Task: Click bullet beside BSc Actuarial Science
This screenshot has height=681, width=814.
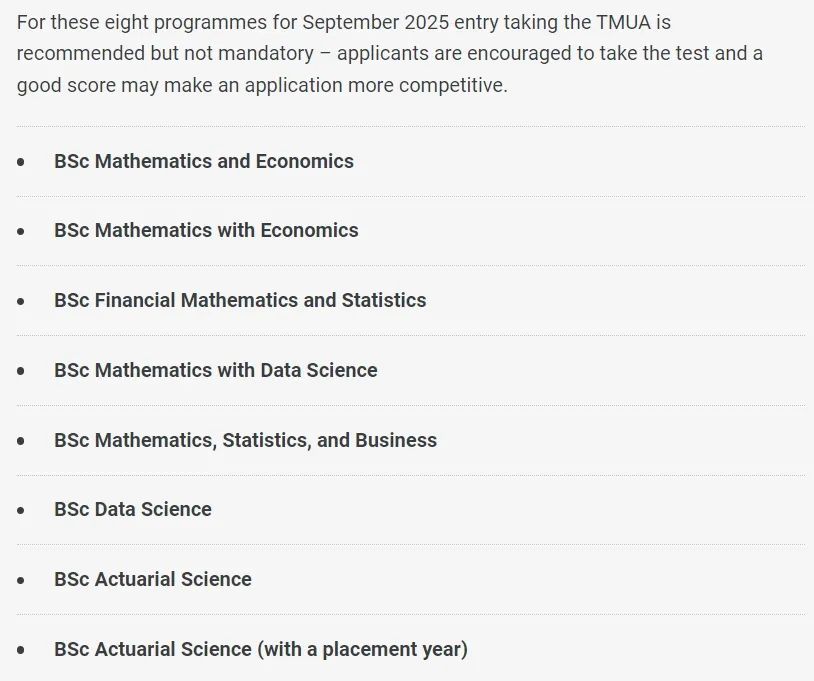Action: pyautogui.click(x=21, y=580)
